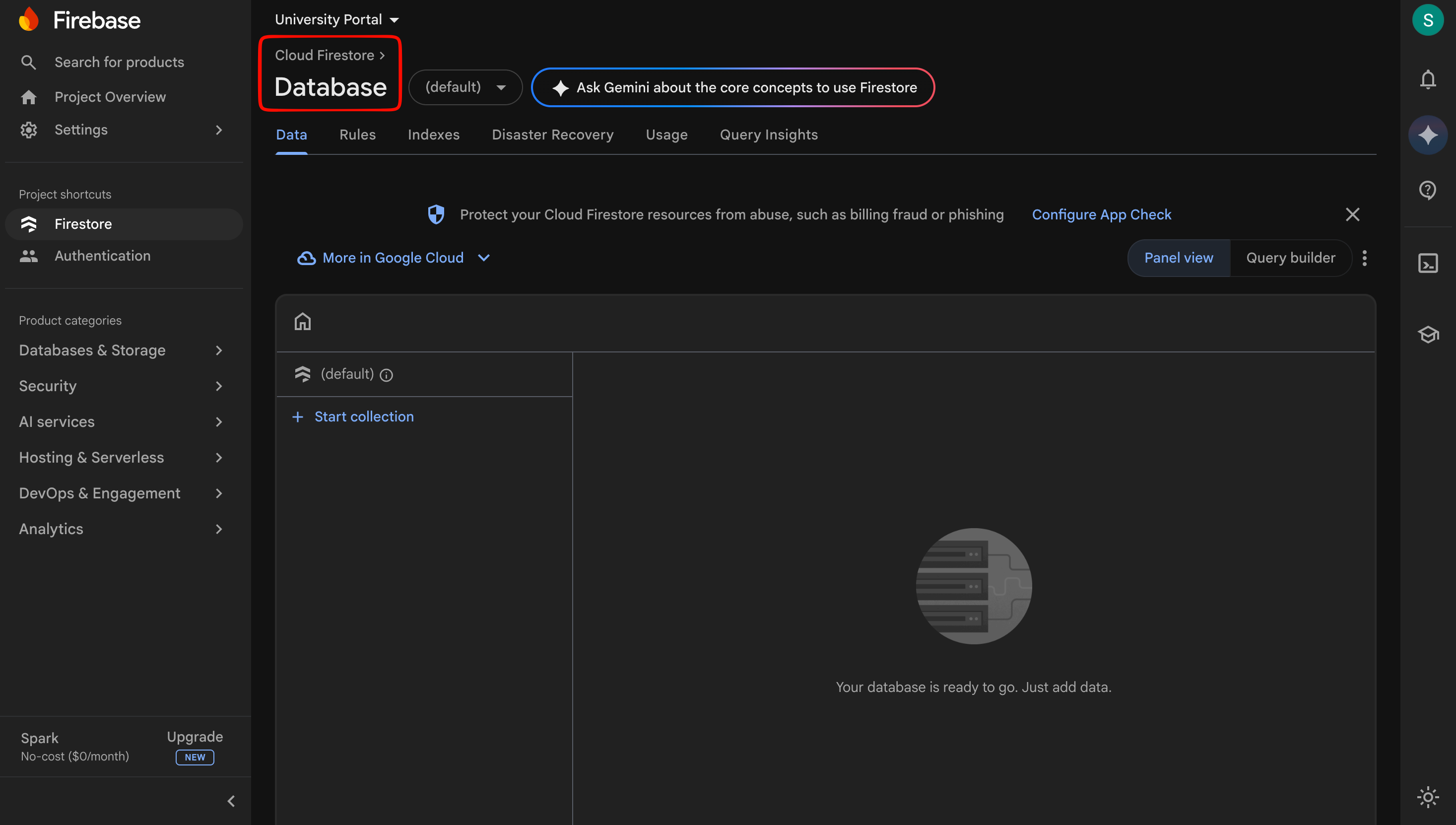Expand Settings submenu arrow

click(x=218, y=130)
